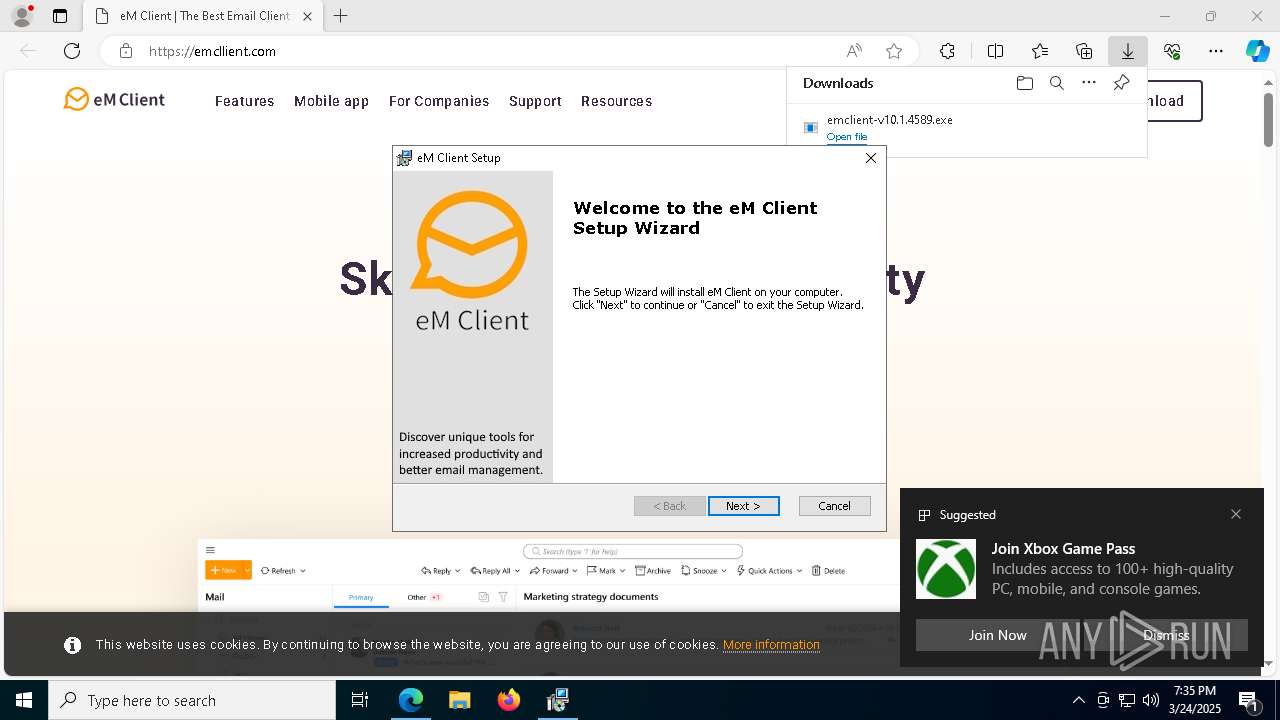Click the emclient exe file icon in Downloads
Image resolution: width=1280 pixels, height=720 pixels.
(811, 127)
